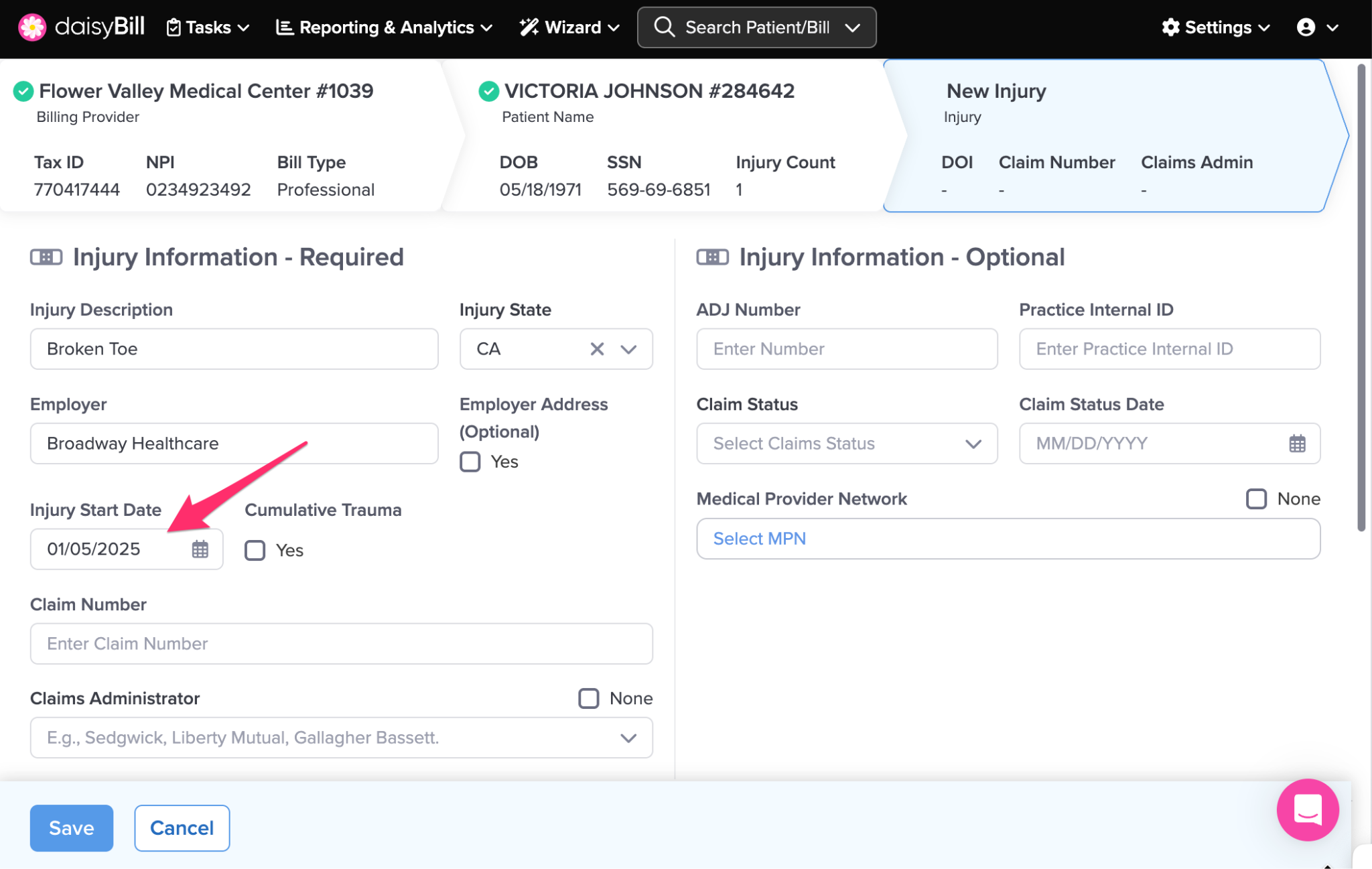Click the search magnifier icon
The width and height of the screenshot is (1372, 869).
(x=664, y=27)
